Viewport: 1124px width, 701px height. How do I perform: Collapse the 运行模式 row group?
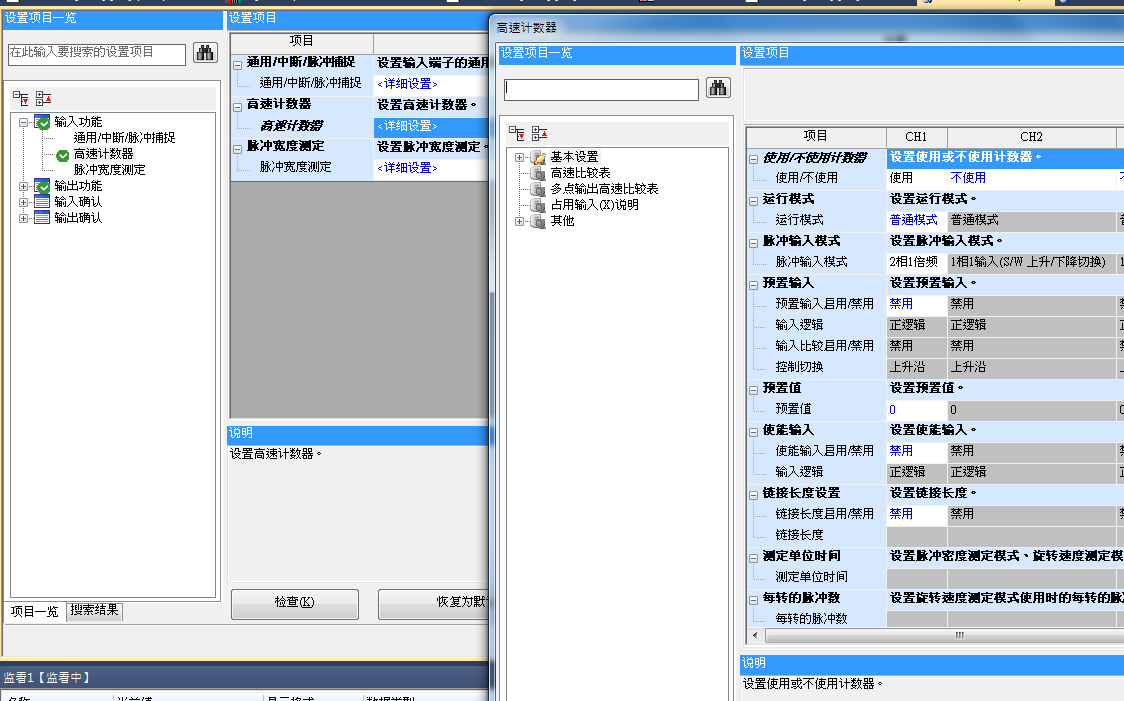tap(753, 200)
